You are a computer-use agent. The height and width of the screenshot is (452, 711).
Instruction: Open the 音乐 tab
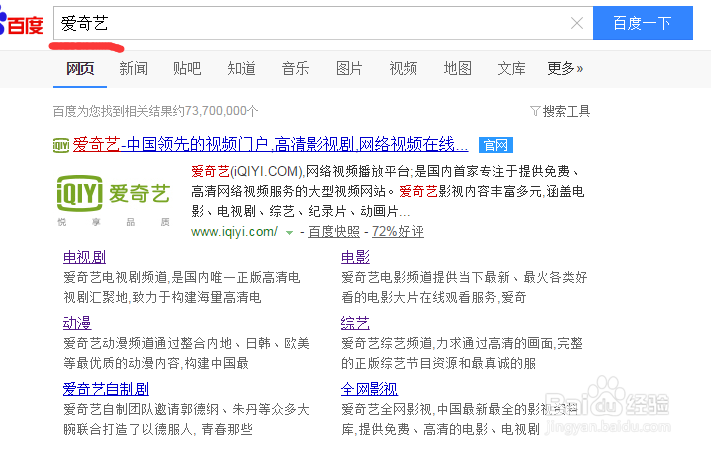click(295, 68)
